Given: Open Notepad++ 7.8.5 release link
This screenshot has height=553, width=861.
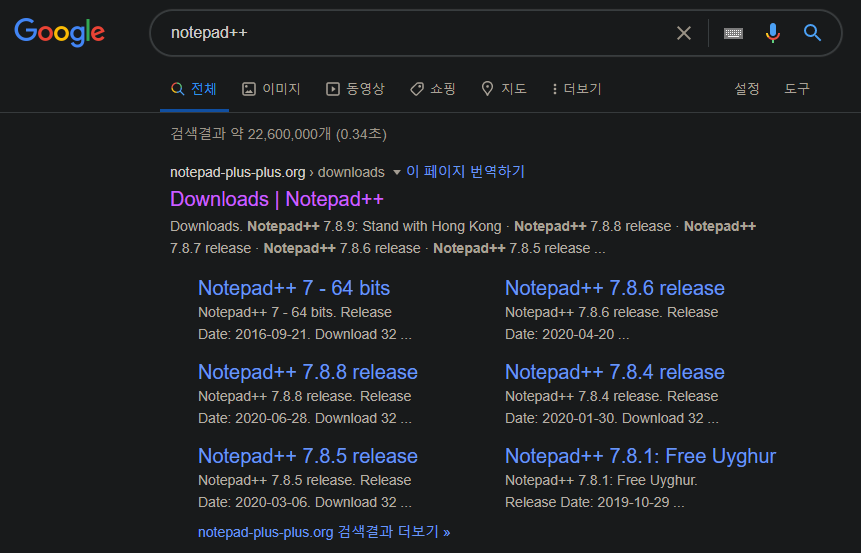Looking at the screenshot, I should (x=308, y=456).
